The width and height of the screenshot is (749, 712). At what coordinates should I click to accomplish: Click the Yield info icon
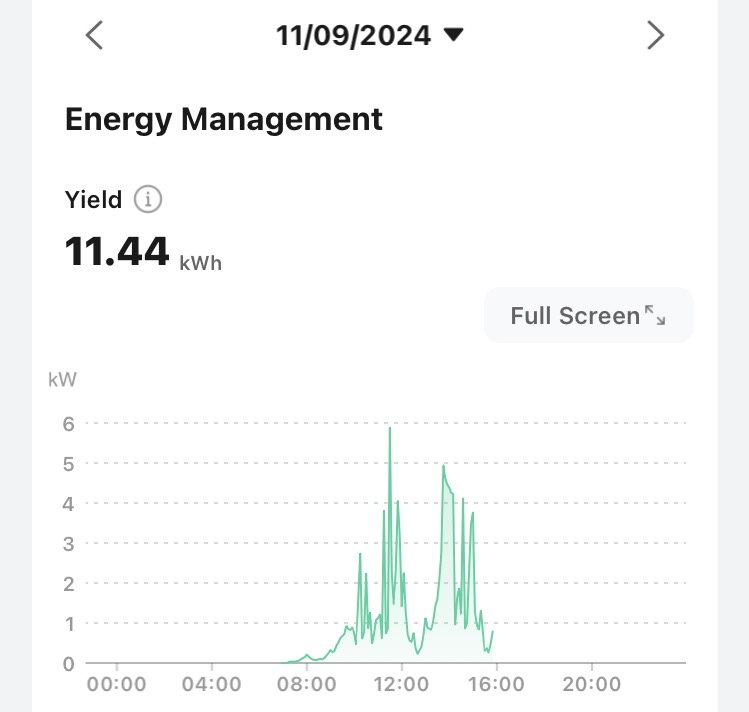(x=148, y=200)
